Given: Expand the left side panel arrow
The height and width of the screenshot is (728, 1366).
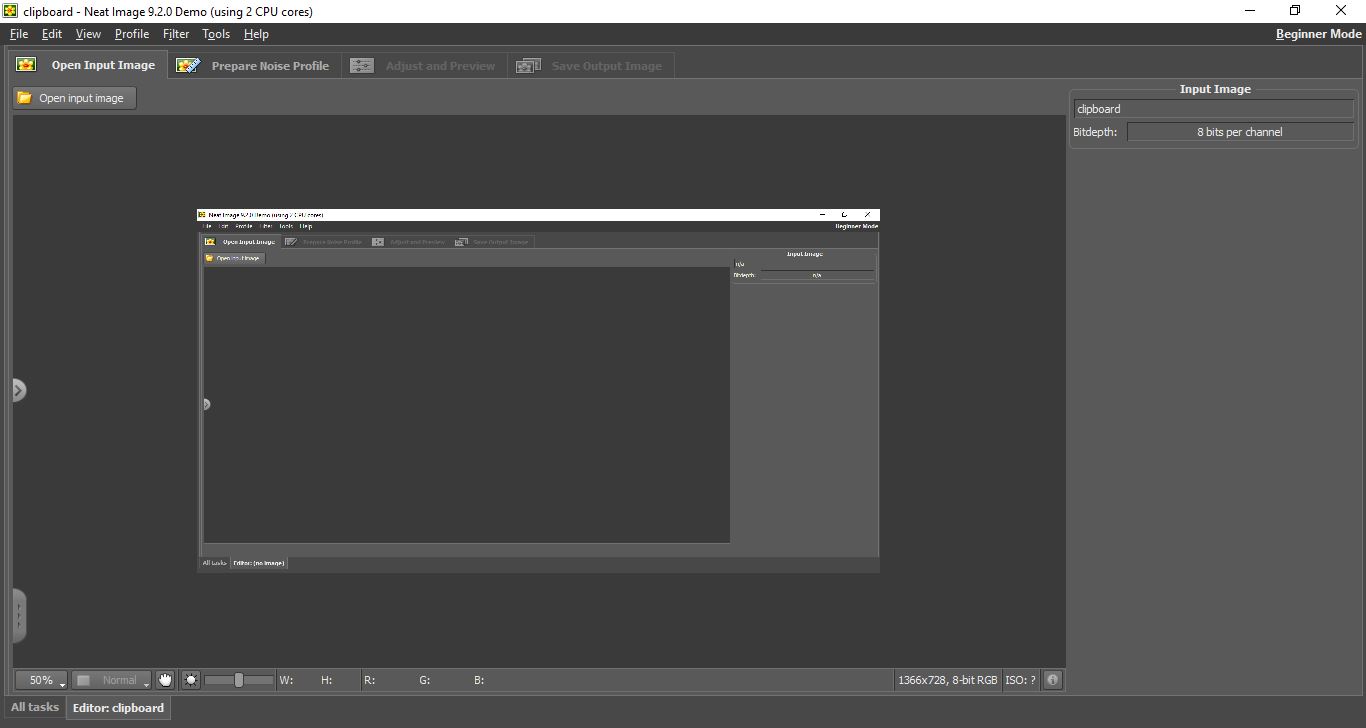Looking at the screenshot, I should click(x=19, y=390).
